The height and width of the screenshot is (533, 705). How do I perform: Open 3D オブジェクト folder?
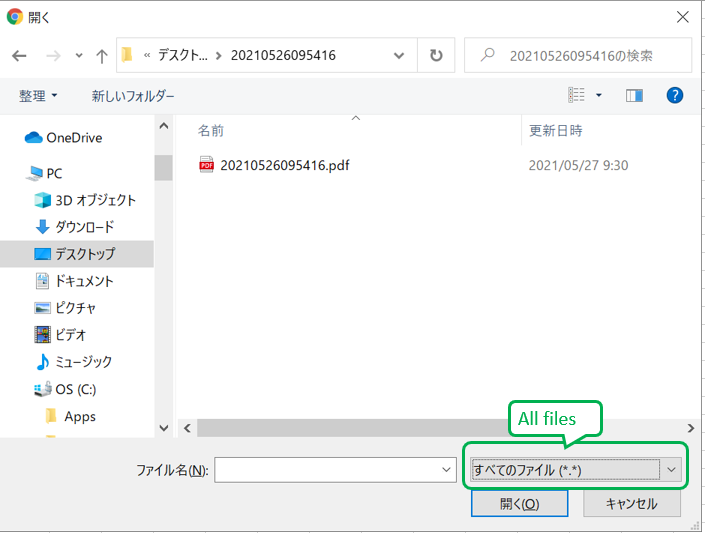click(x=85, y=200)
